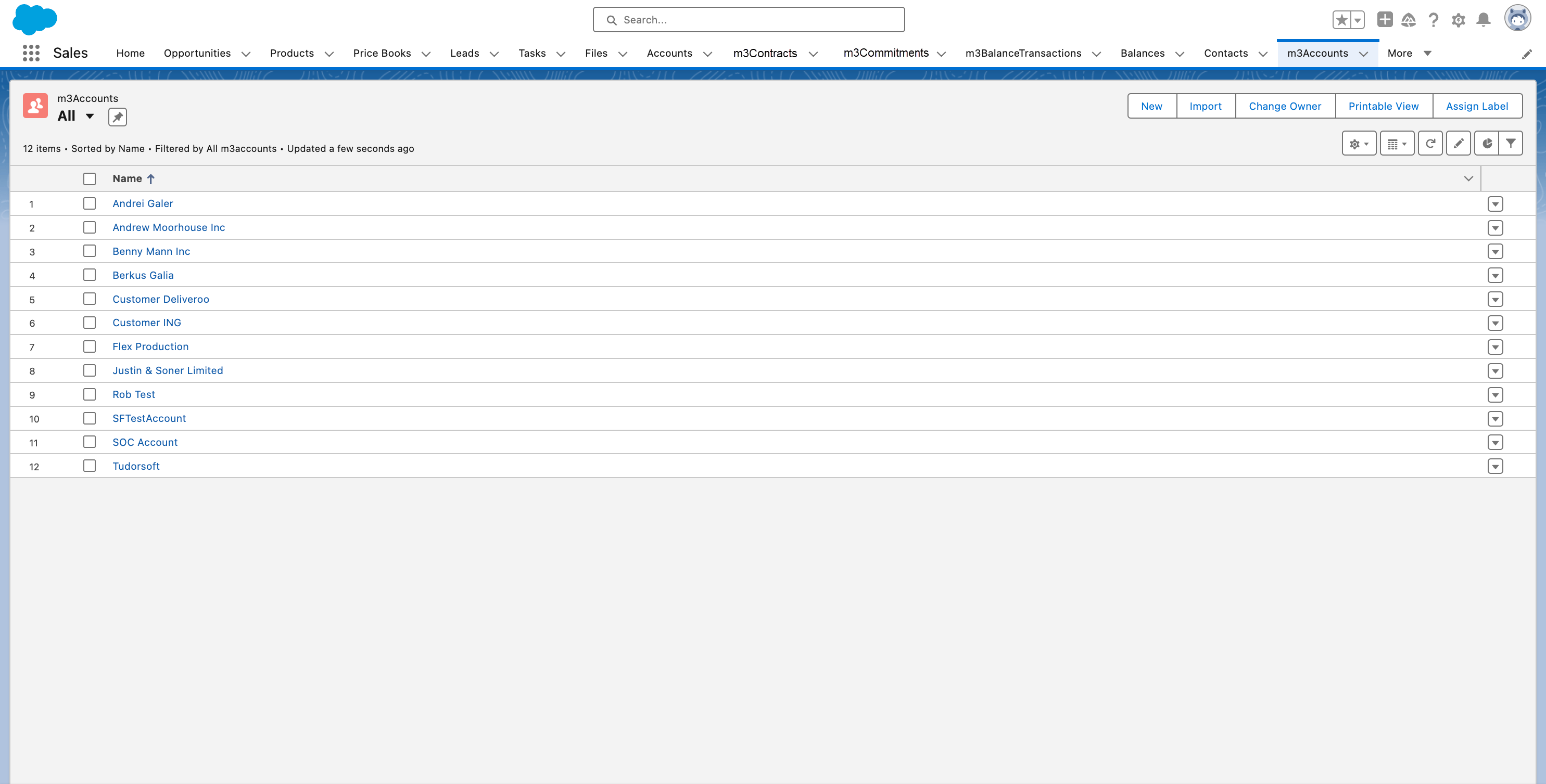This screenshot has height=784, width=1546.
Task: Switch to the Accounts tab
Action: coord(669,54)
